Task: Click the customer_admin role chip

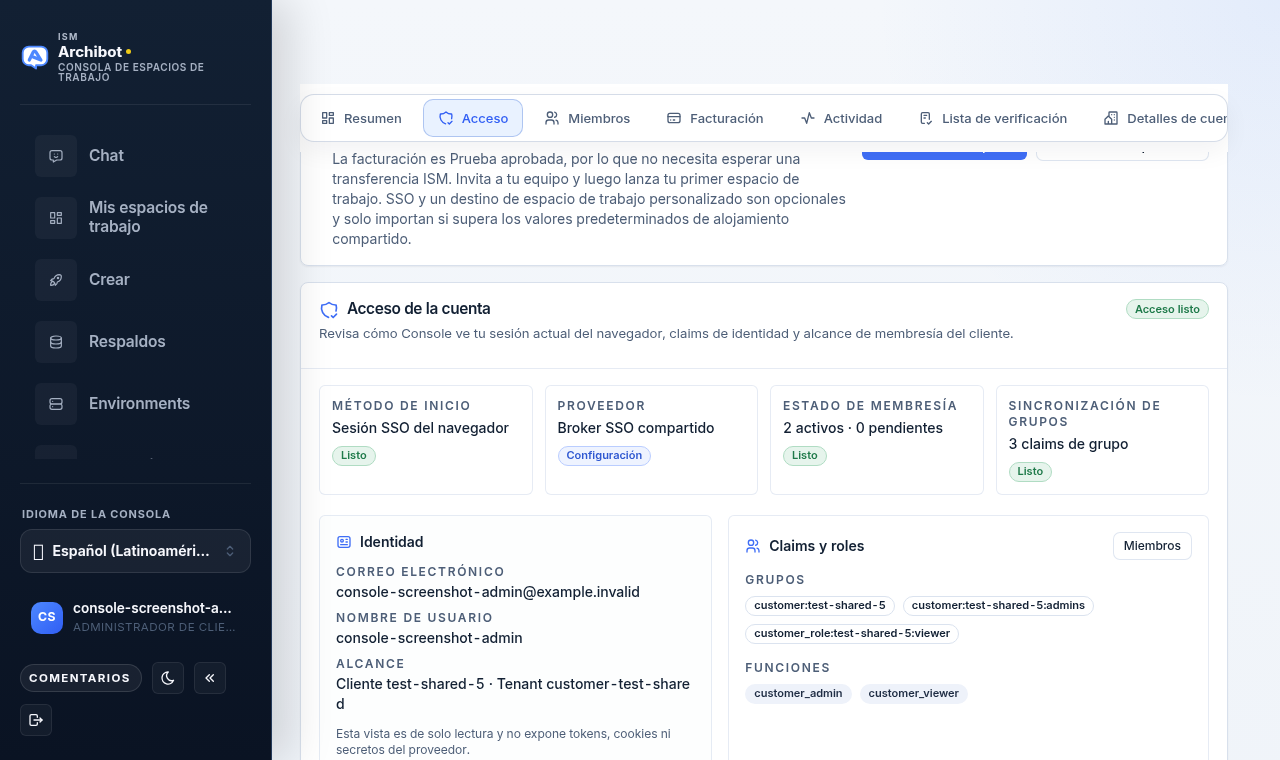Action: (798, 693)
